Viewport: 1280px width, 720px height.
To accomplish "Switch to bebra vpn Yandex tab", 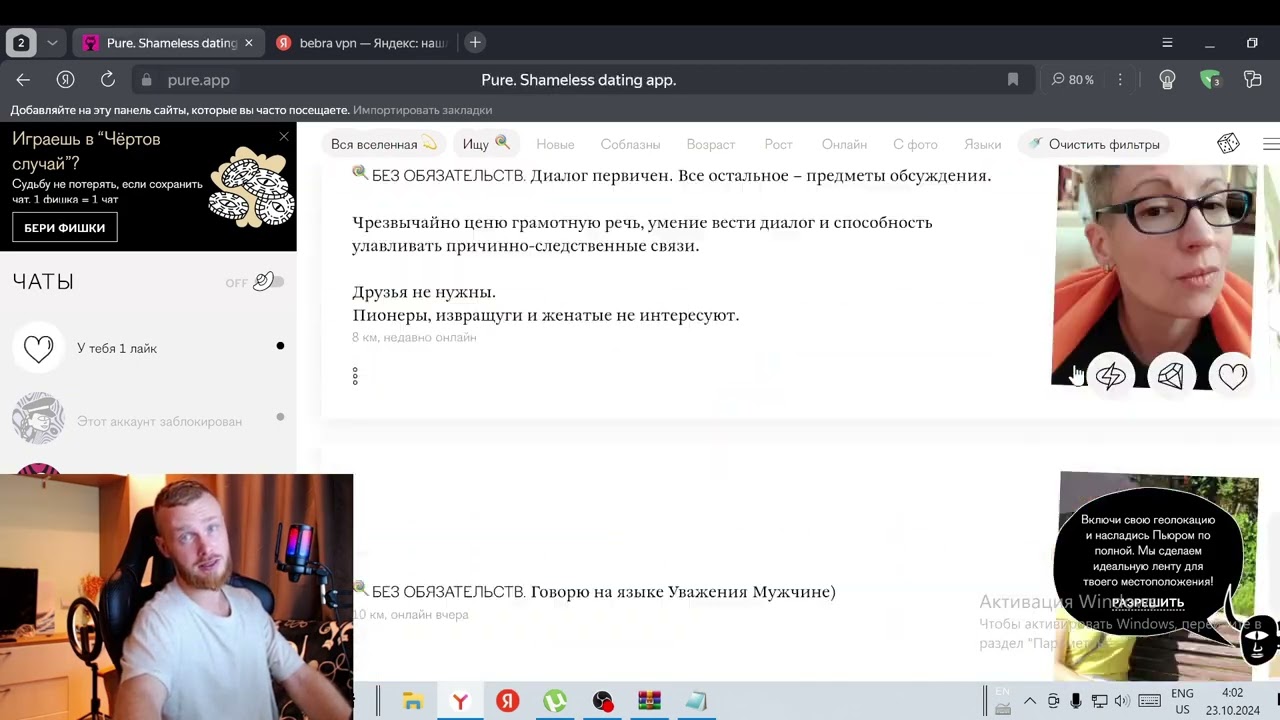I will (362, 43).
